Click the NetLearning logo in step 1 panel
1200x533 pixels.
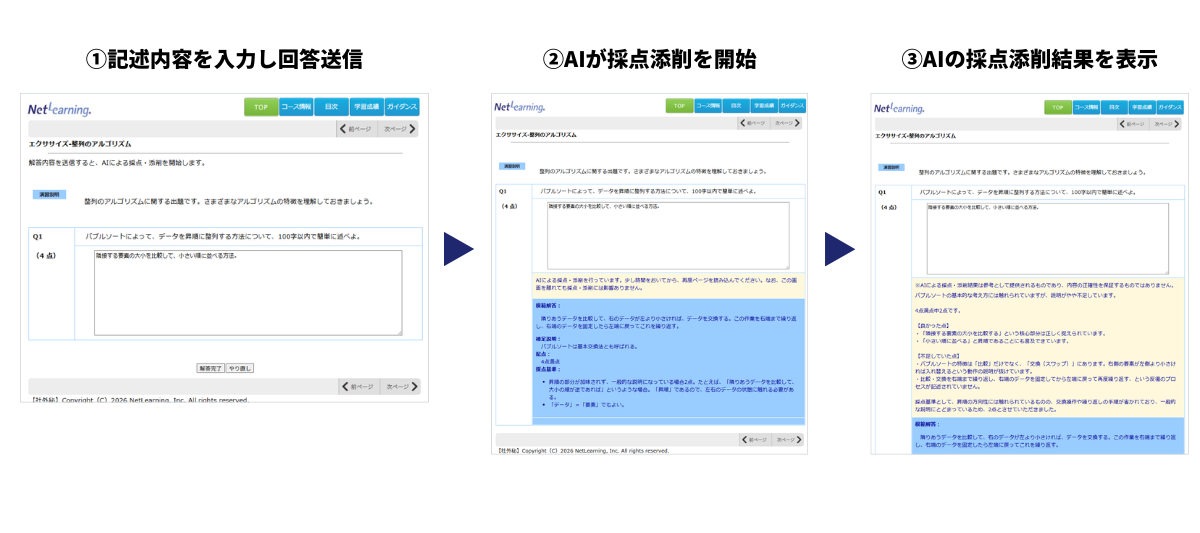pos(59,108)
